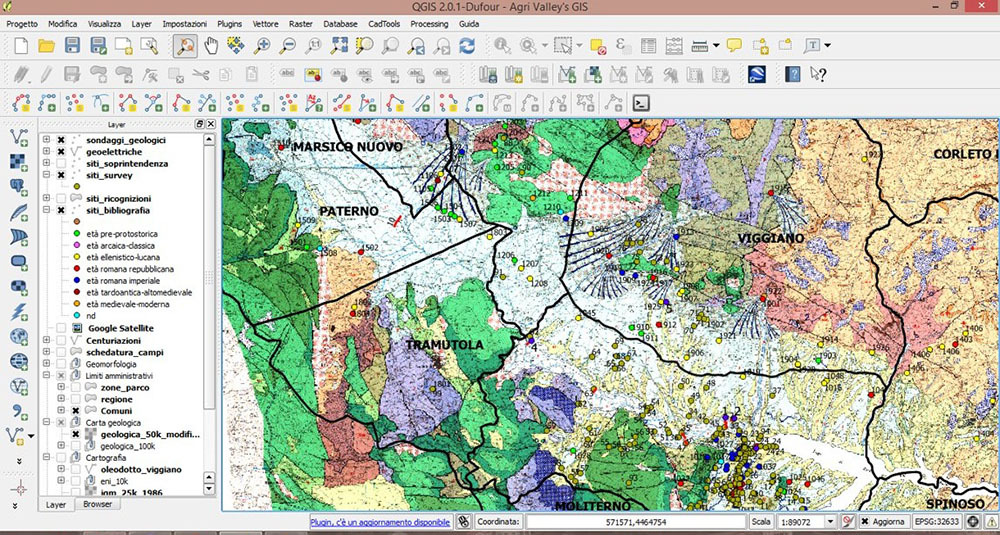Switch to the Browser tab
Image resolution: width=1000 pixels, height=535 pixels.
96,505
